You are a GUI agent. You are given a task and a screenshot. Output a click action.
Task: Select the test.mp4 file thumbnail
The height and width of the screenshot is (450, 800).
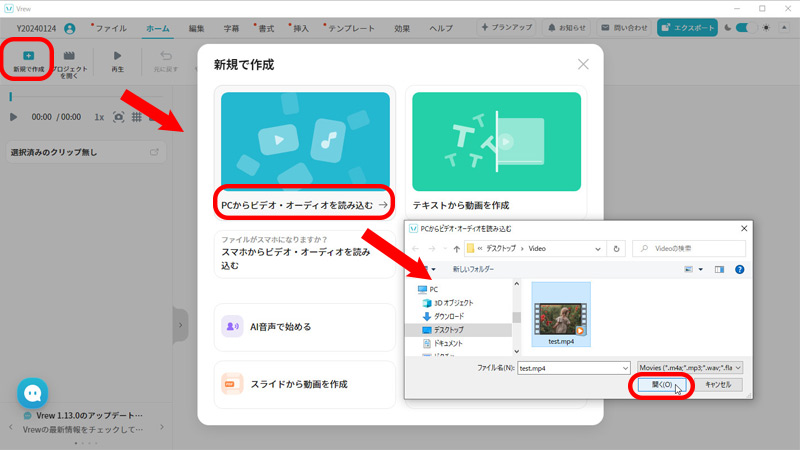tap(561, 315)
